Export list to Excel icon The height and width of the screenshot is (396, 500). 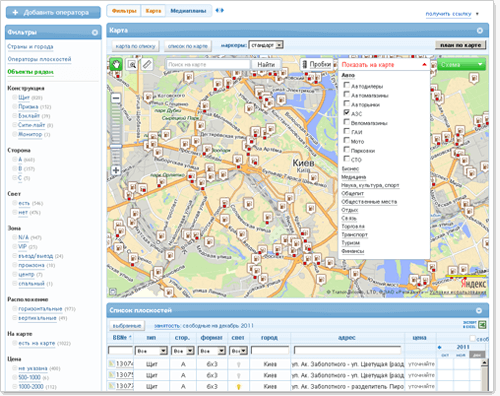(x=482, y=324)
